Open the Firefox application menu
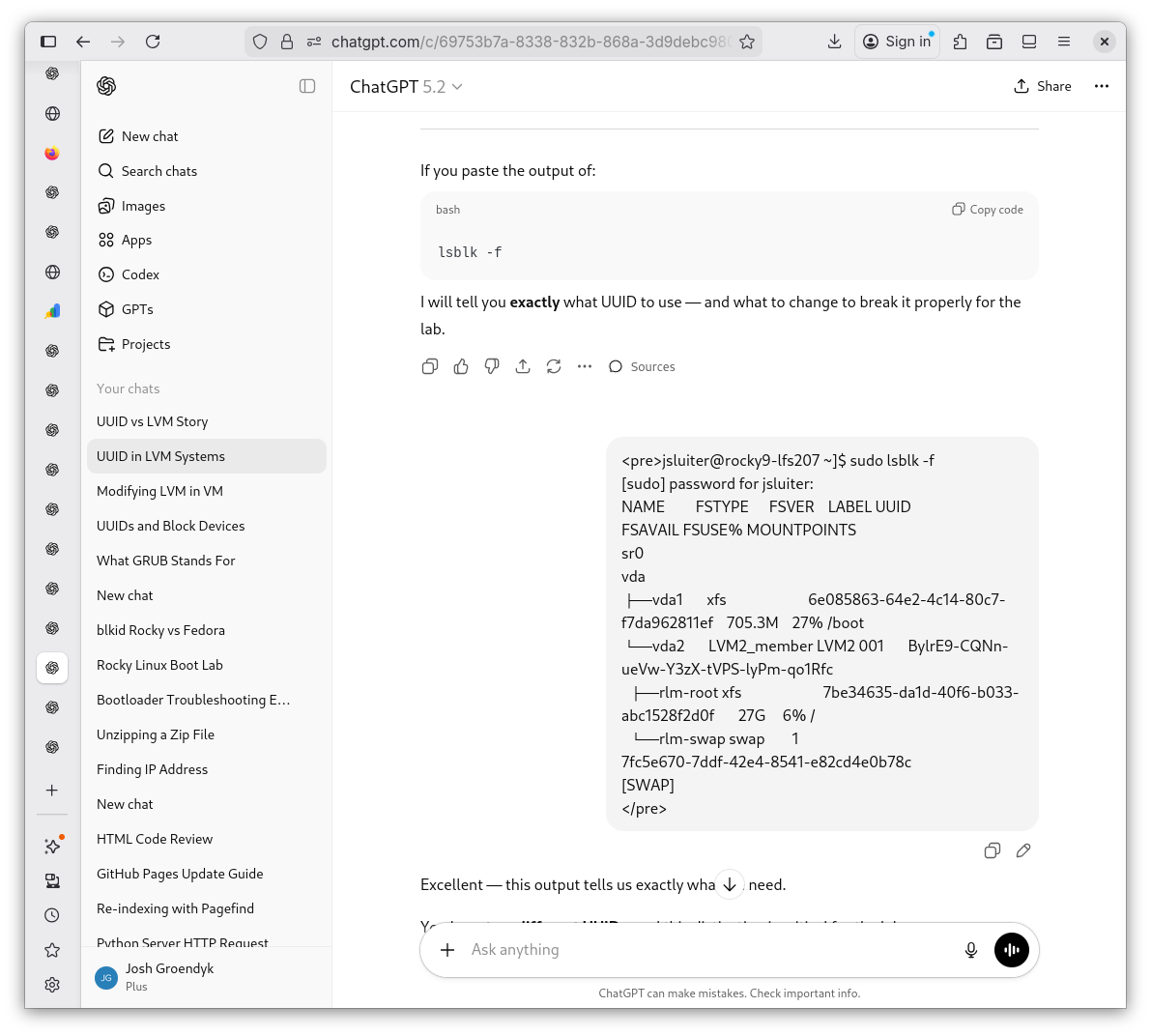1151x1036 pixels. pos(1064,42)
